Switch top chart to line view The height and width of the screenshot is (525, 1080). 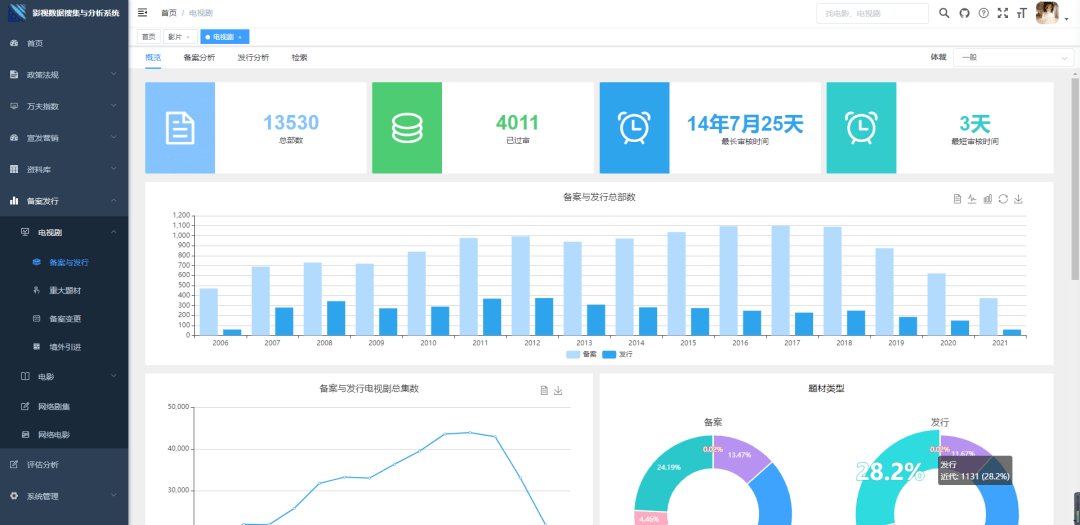point(972,199)
